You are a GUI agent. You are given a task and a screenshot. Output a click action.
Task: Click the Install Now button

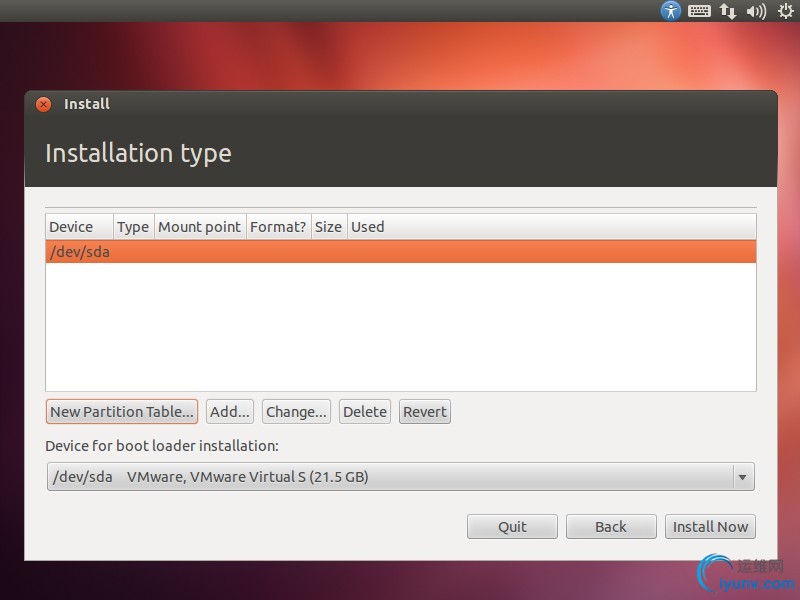710,527
